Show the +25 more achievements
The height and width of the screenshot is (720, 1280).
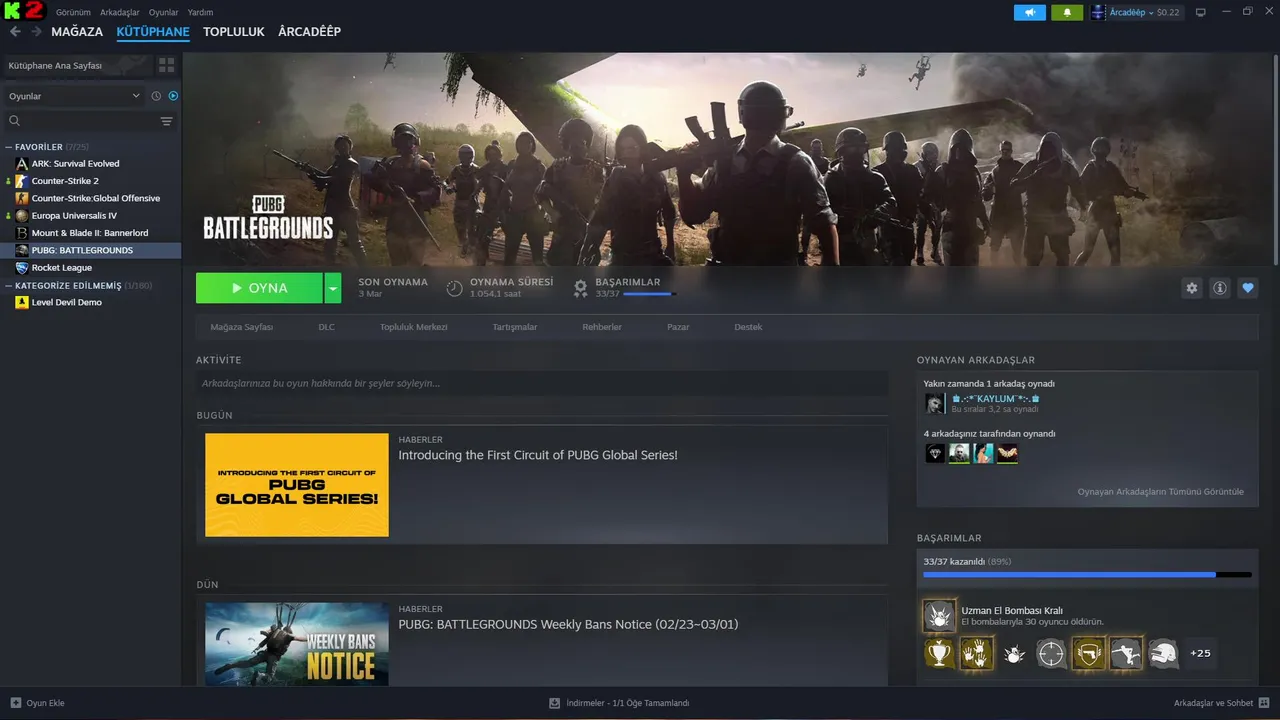coord(1201,654)
